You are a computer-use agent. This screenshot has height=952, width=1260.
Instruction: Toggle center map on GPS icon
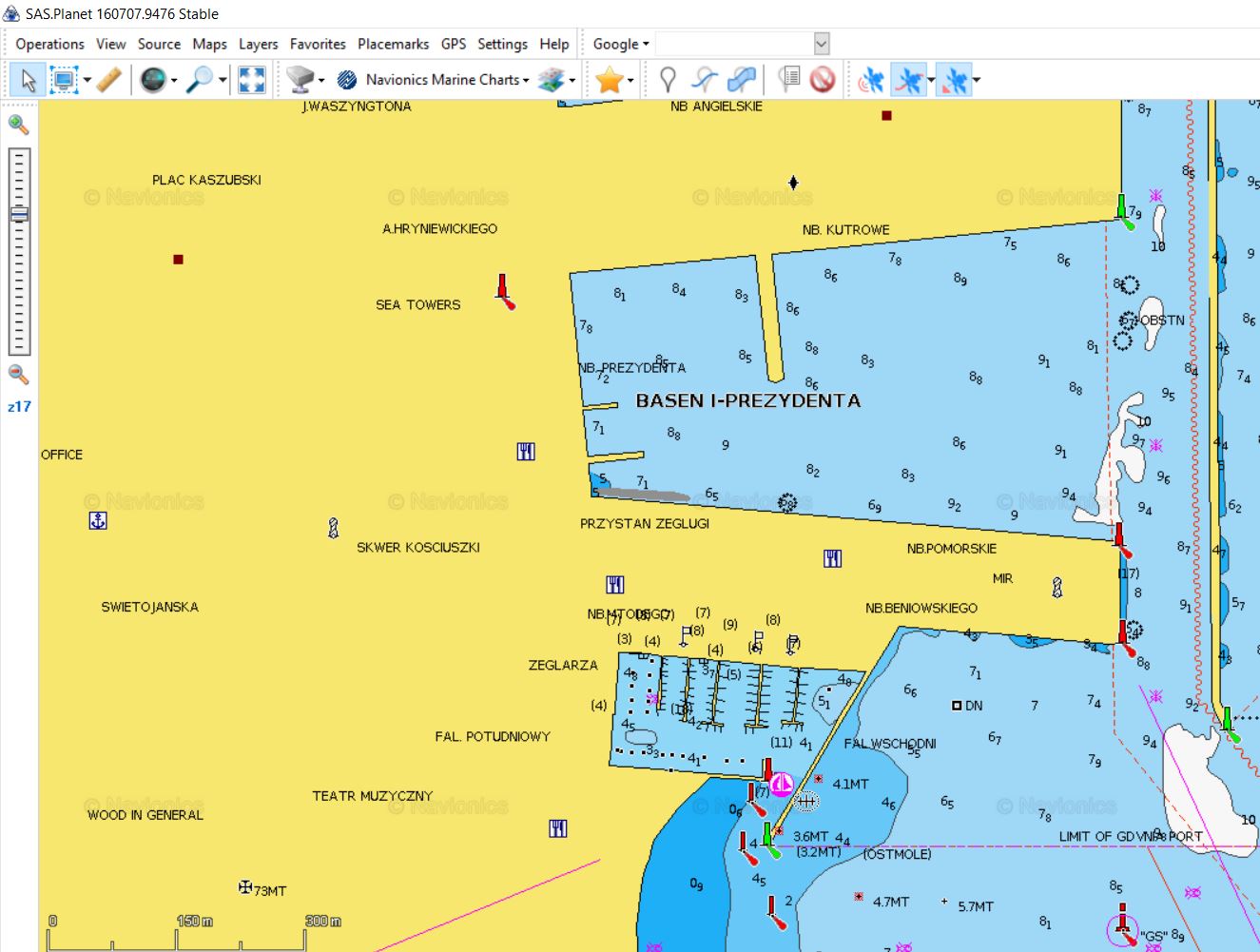[x=955, y=80]
